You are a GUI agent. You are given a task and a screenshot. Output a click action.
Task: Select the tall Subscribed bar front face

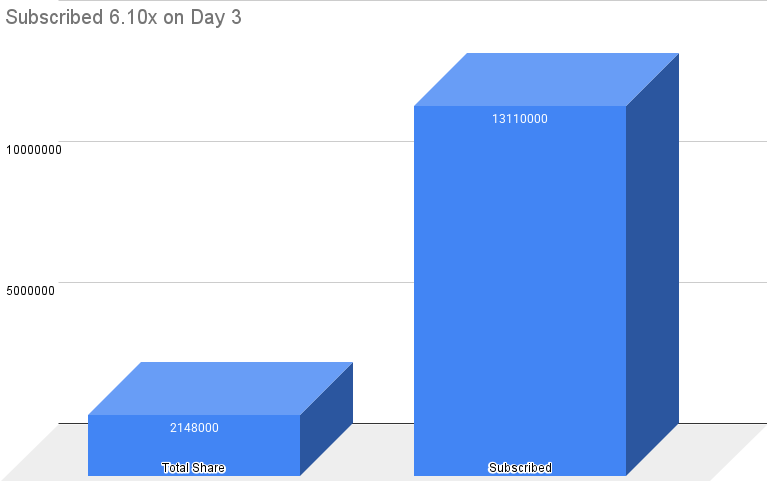pyautogui.click(x=520, y=300)
